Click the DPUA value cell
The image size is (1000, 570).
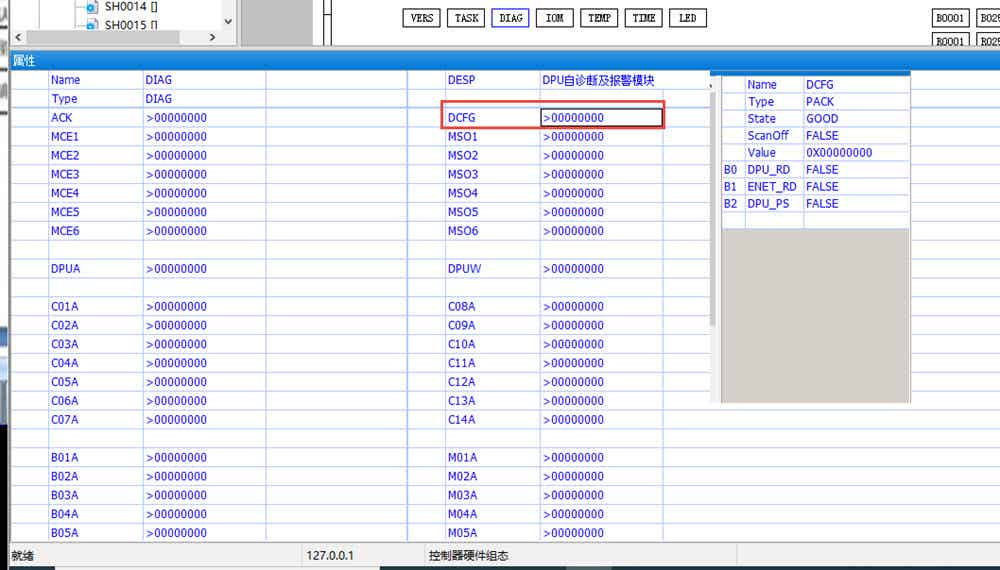[x=204, y=268]
